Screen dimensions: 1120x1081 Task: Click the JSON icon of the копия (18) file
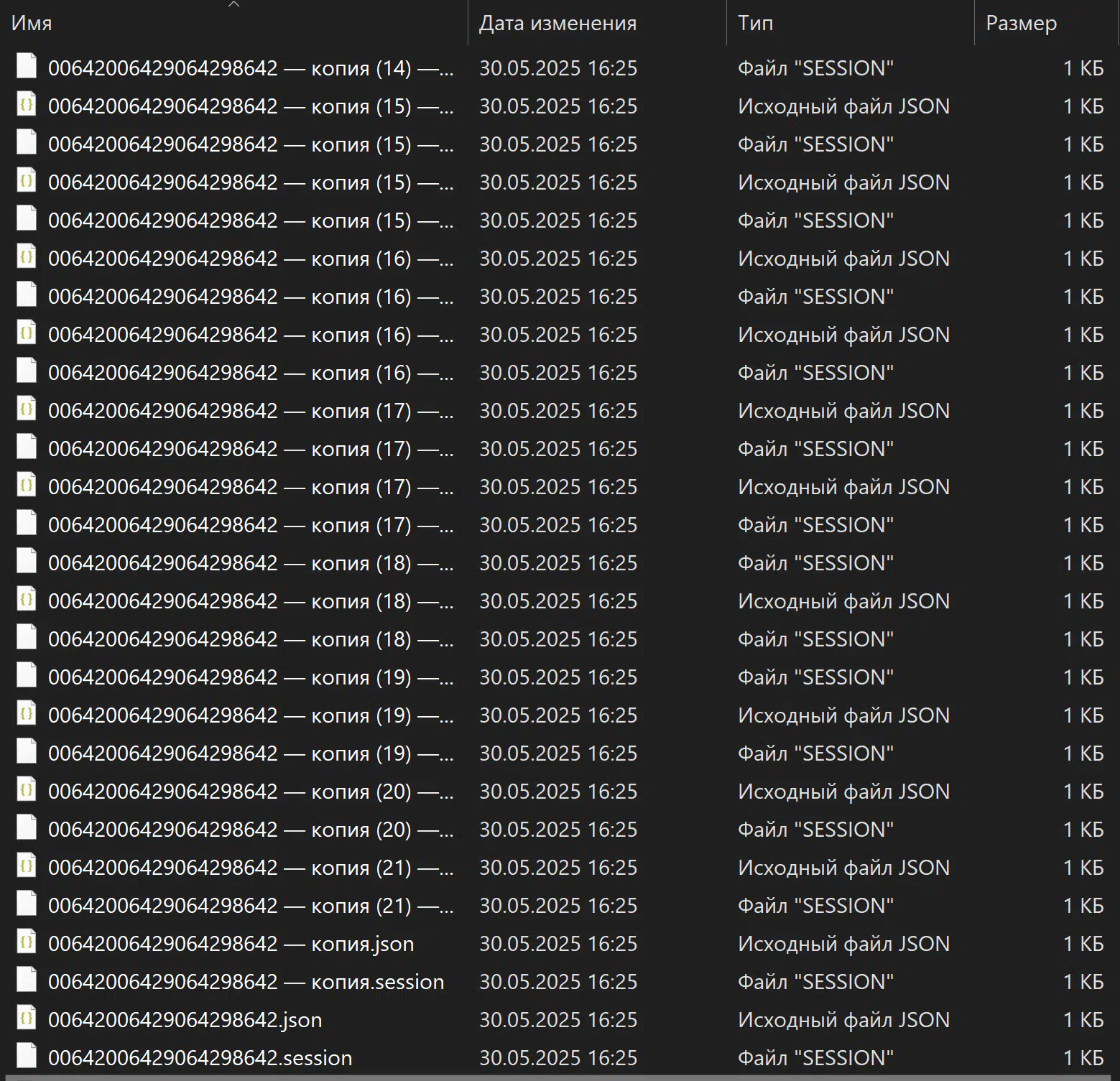tap(27, 600)
